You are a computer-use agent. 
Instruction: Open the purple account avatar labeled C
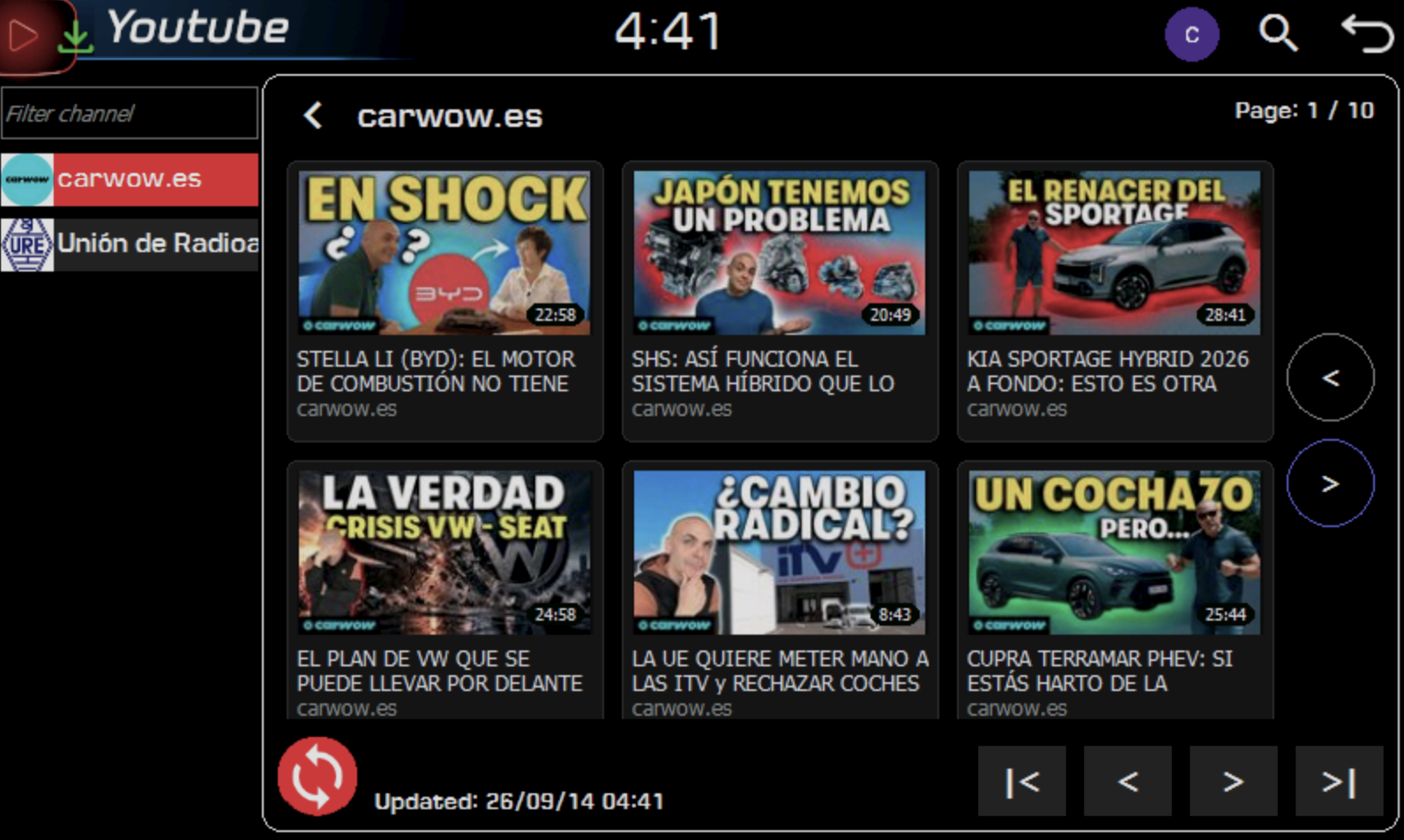[1191, 34]
